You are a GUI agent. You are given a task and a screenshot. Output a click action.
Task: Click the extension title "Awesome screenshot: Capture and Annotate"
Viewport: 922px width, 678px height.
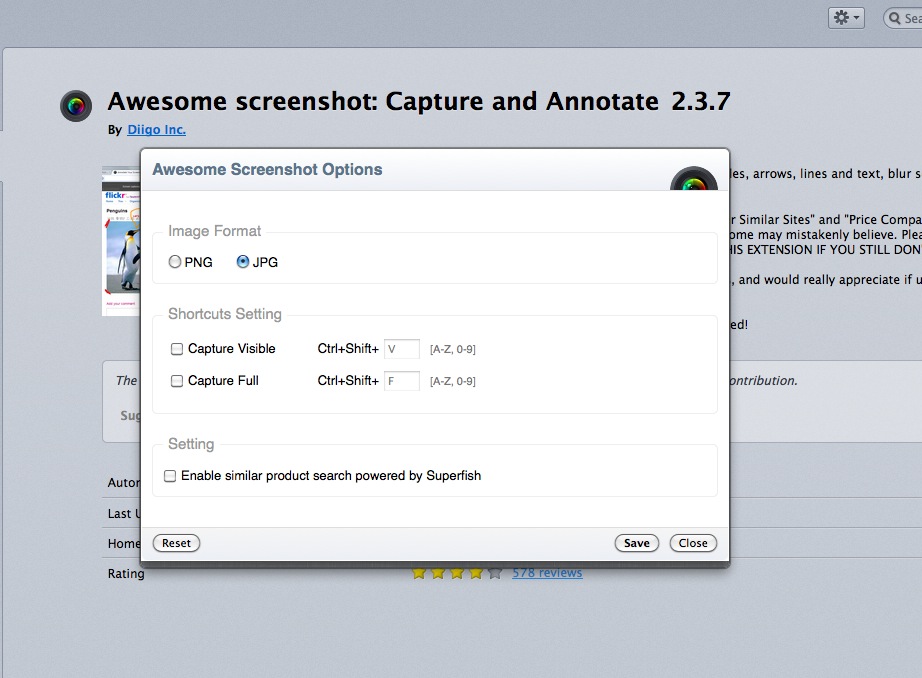pos(383,101)
